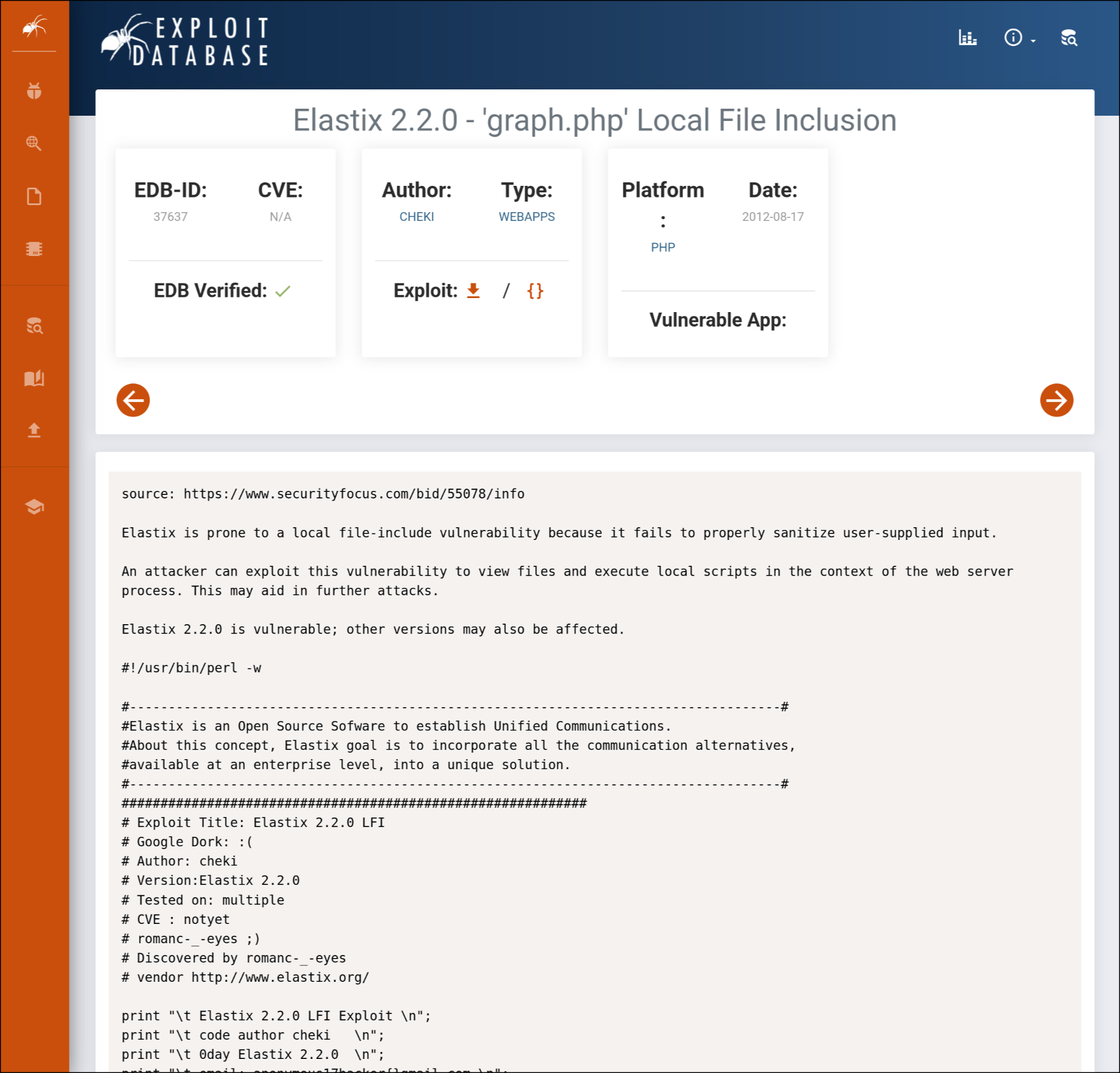Open Search EDB icon in sidebar
Image resolution: width=1120 pixels, height=1073 pixels.
[x=34, y=326]
